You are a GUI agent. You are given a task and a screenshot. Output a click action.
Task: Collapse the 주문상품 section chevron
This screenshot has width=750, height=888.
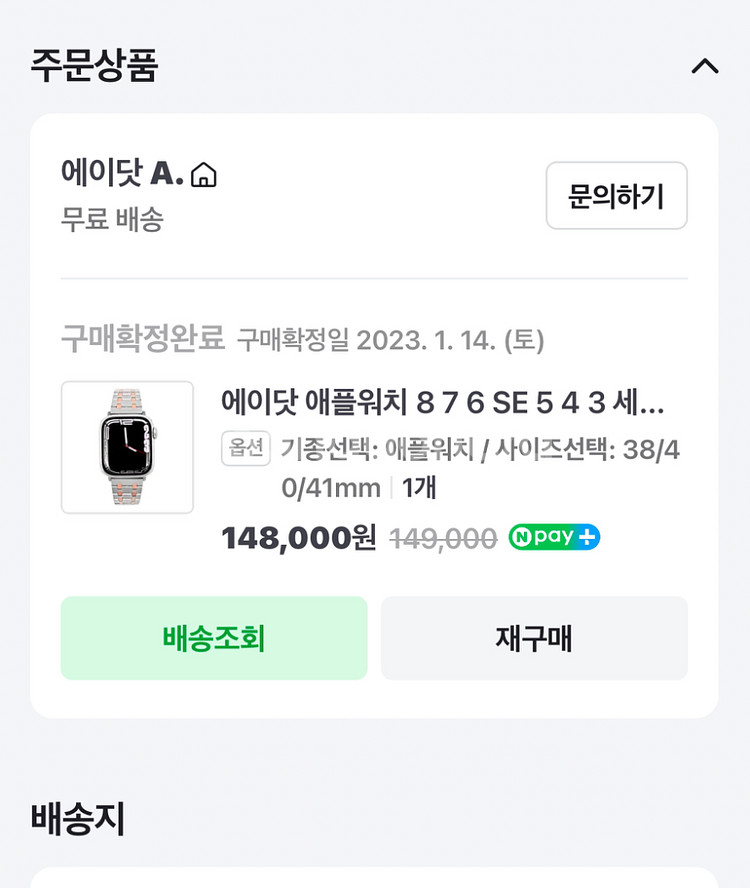click(705, 67)
